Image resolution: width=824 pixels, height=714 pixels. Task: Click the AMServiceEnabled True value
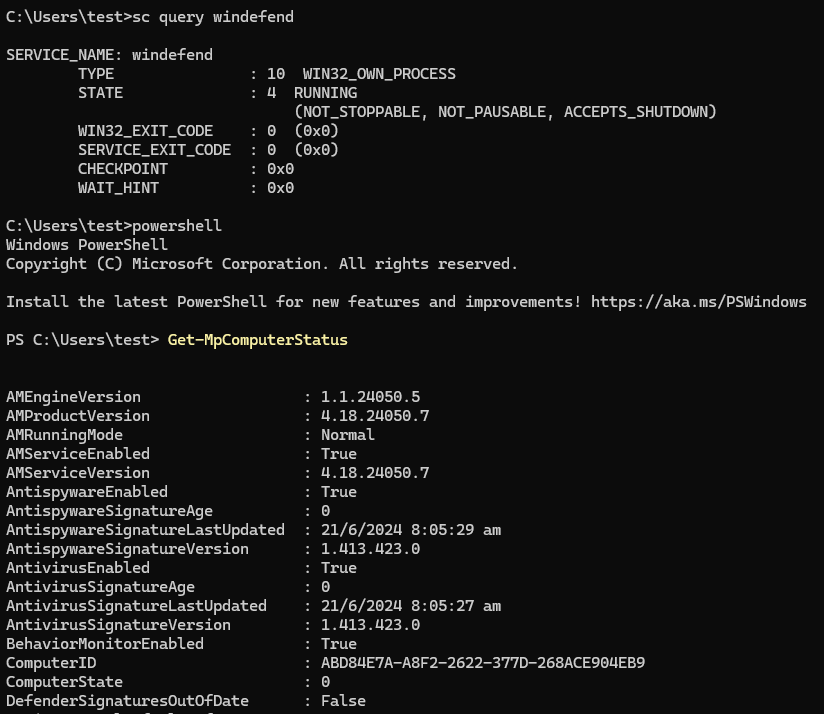(338, 454)
